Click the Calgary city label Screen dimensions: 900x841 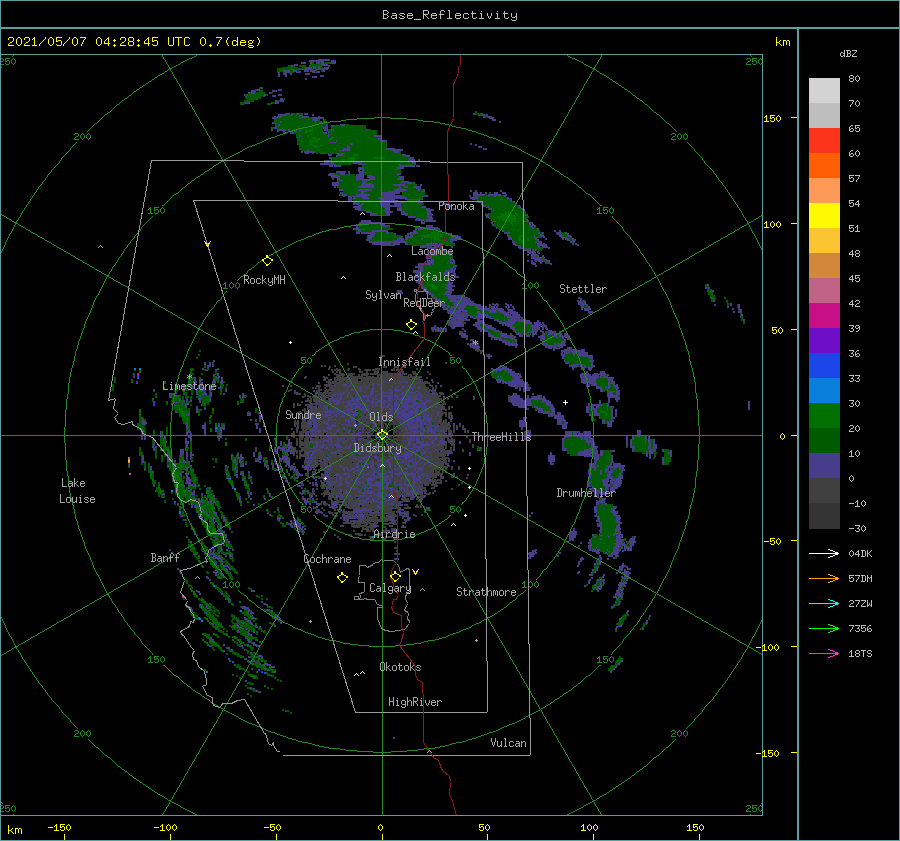tap(390, 588)
